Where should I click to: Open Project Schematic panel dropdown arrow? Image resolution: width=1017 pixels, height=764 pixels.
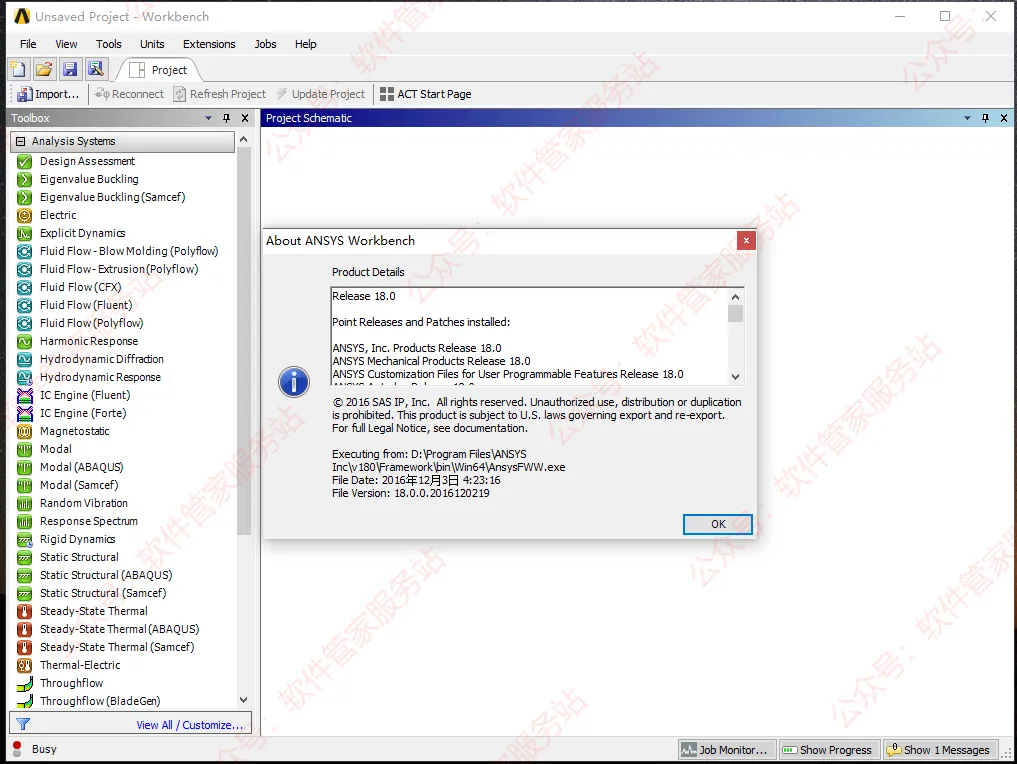(967, 118)
